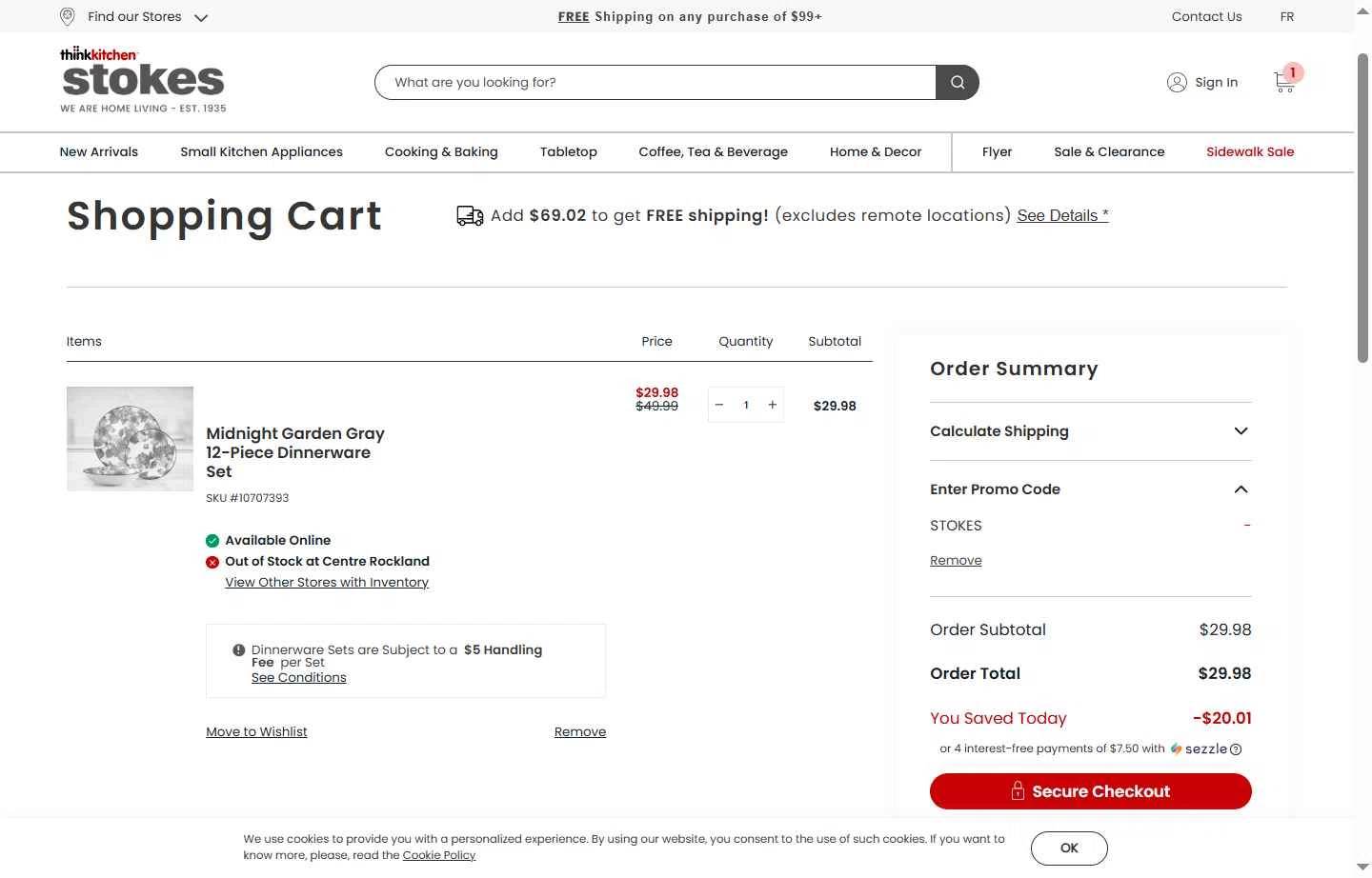Screen dimensions: 1372x878
Task: Click the search magnifier button
Action: tap(958, 82)
